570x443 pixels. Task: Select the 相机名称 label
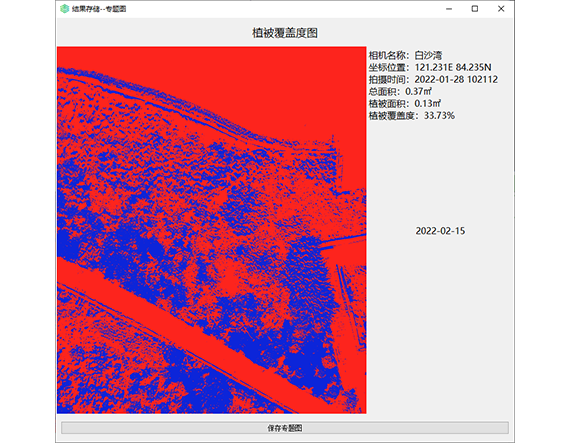coord(387,55)
